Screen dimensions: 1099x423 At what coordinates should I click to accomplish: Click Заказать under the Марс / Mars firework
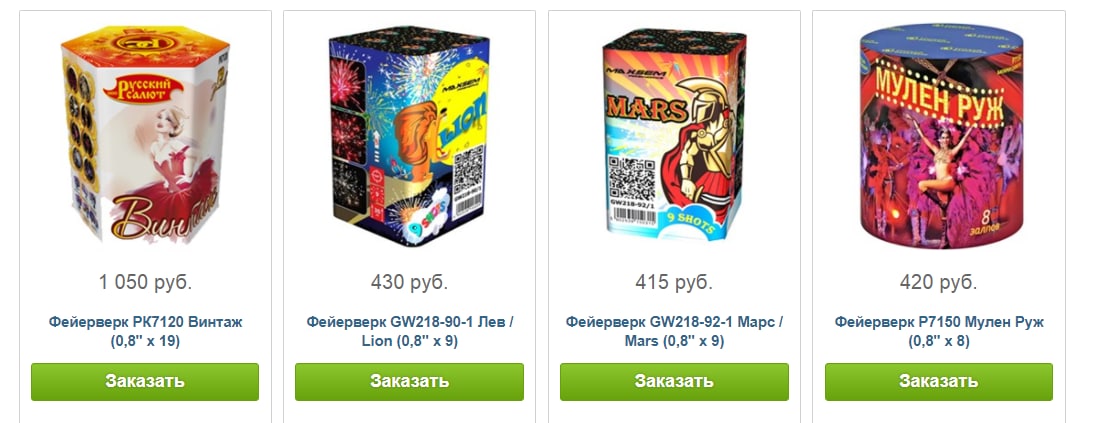pyautogui.click(x=674, y=382)
